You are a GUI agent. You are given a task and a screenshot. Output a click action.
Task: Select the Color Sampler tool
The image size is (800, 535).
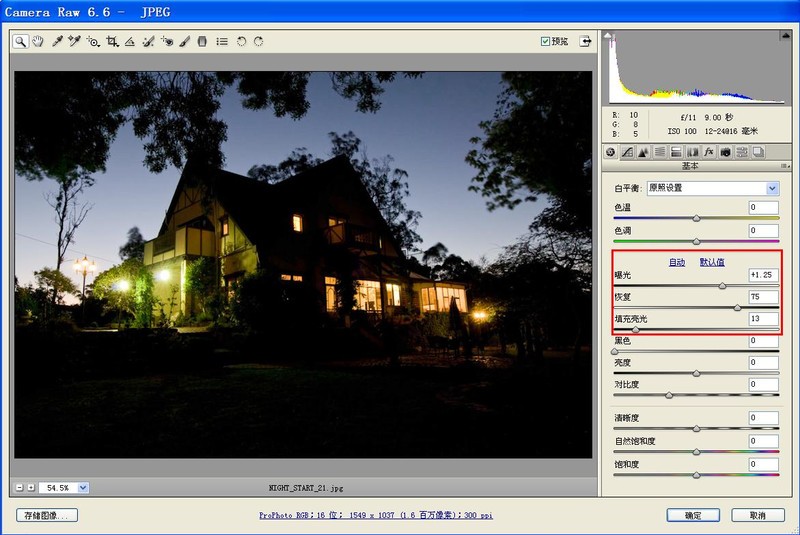[74, 41]
